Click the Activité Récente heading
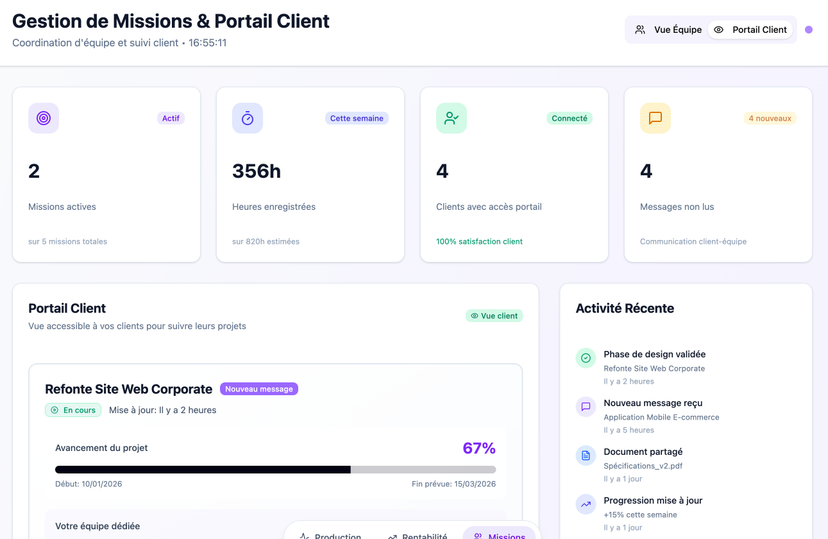828x539 pixels. (625, 308)
